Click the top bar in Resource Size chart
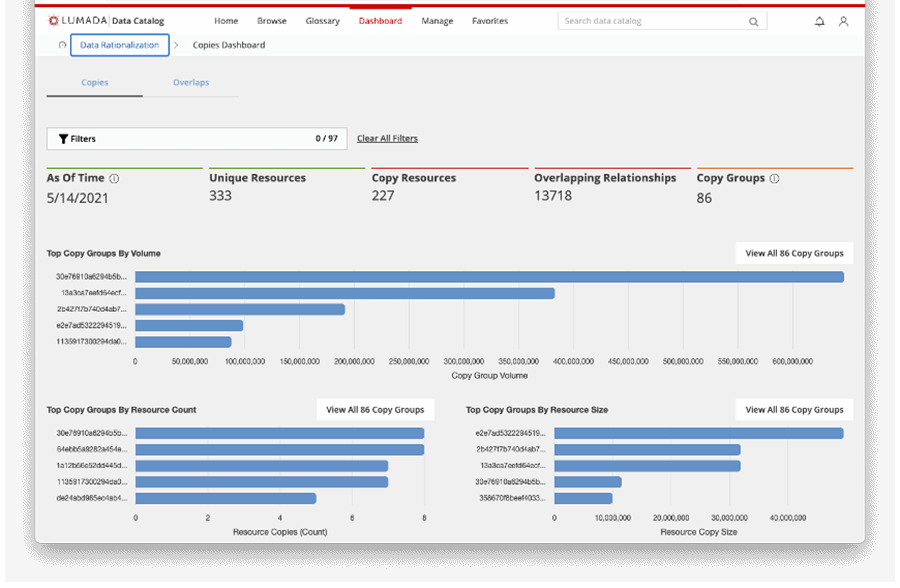The height and width of the screenshot is (588, 900). (x=700, y=433)
